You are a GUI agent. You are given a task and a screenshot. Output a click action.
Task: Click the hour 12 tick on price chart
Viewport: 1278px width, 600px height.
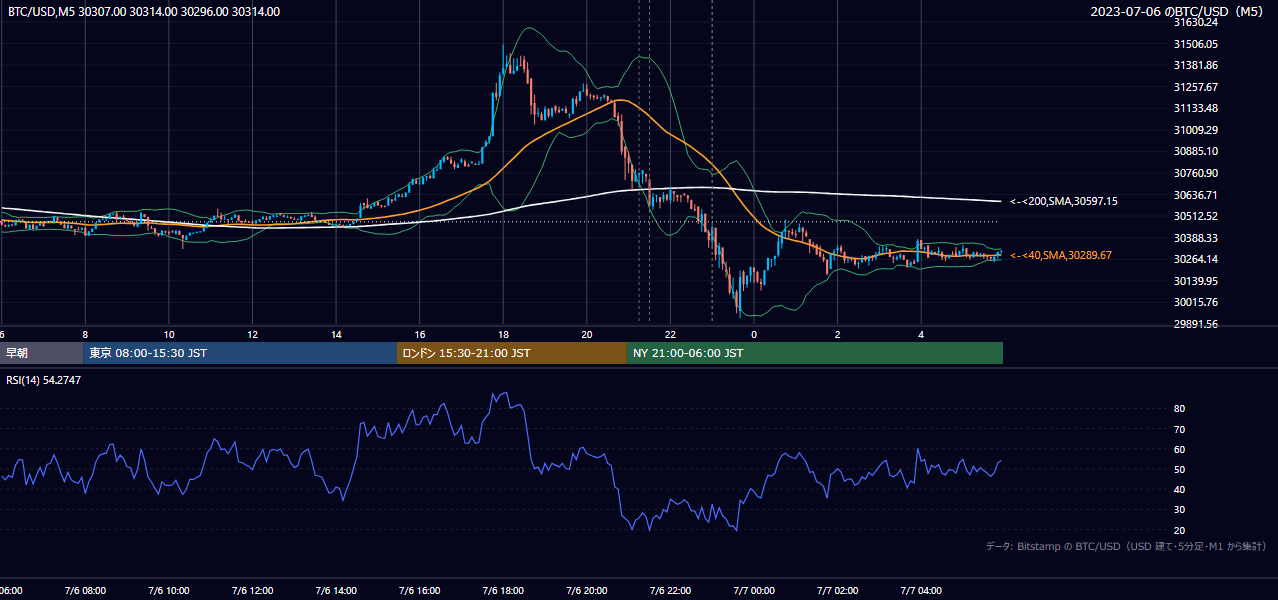[252, 334]
